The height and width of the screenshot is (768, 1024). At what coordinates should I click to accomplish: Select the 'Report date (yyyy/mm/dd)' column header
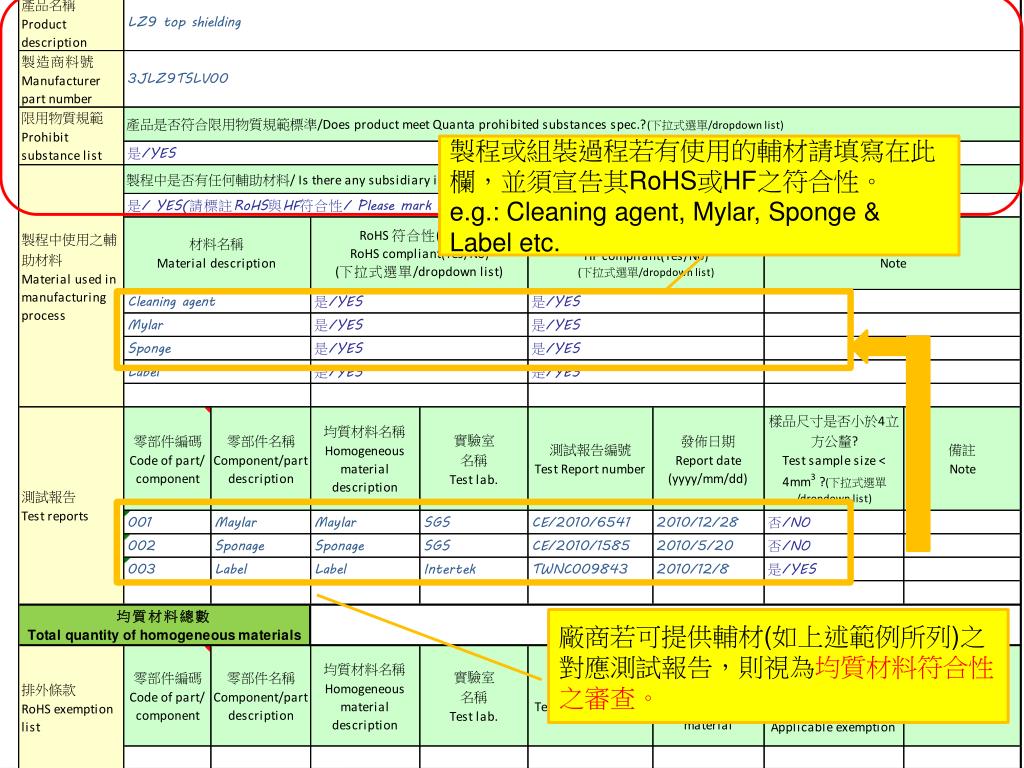709,459
